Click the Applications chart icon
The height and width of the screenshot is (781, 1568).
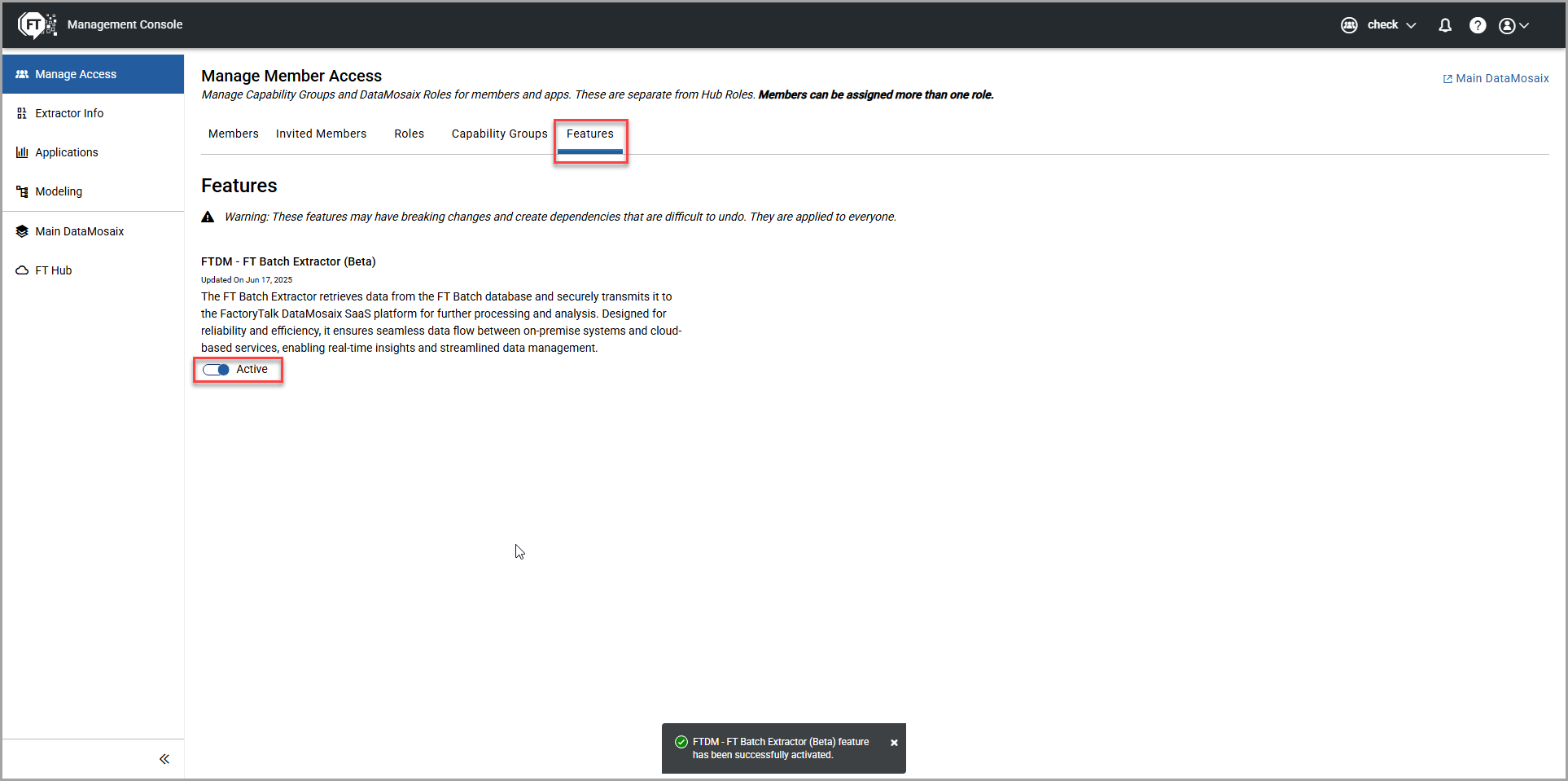click(22, 152)
